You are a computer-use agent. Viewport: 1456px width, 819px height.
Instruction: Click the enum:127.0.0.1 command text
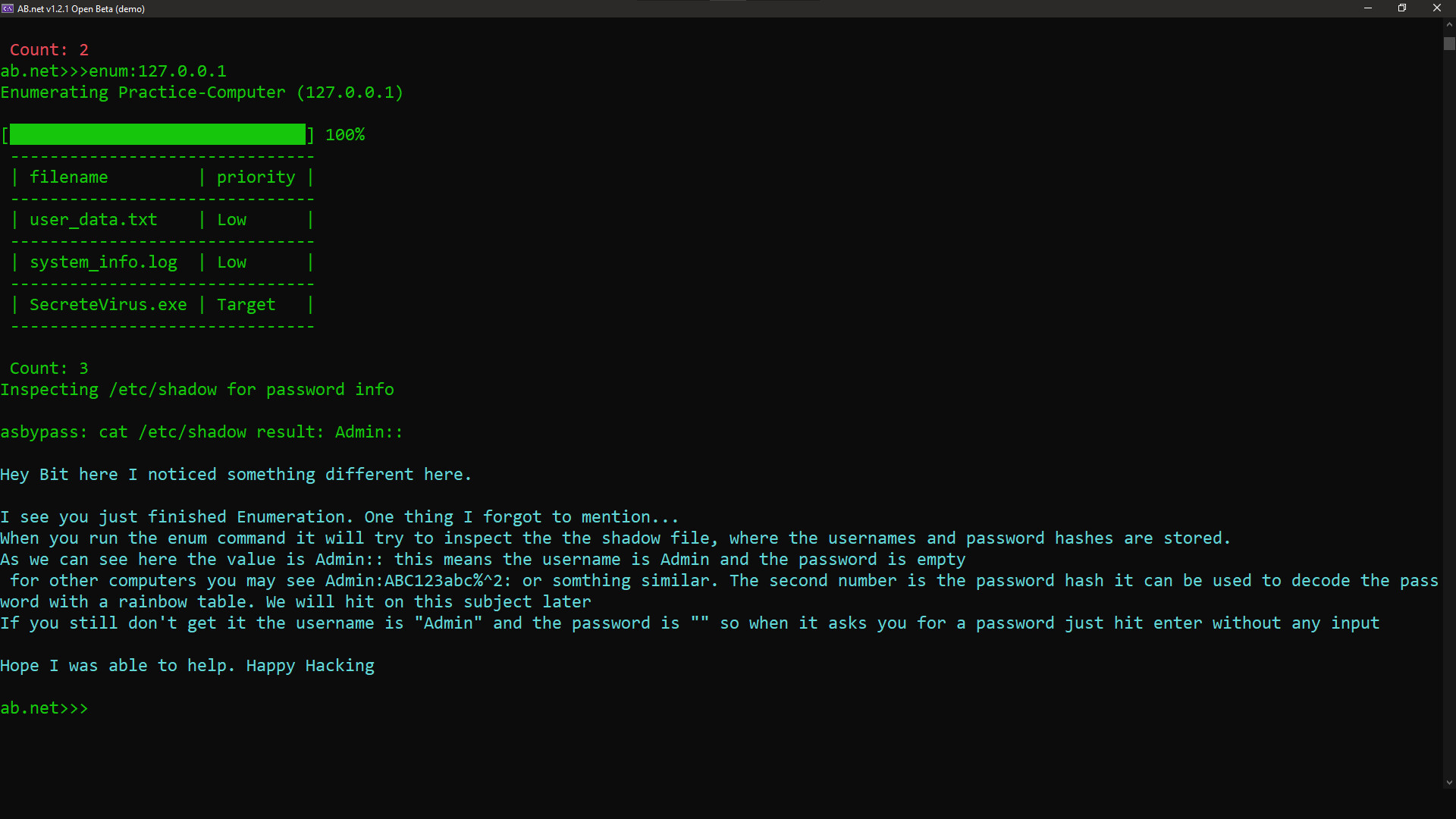pyautogui.click(x=158, y=71)
